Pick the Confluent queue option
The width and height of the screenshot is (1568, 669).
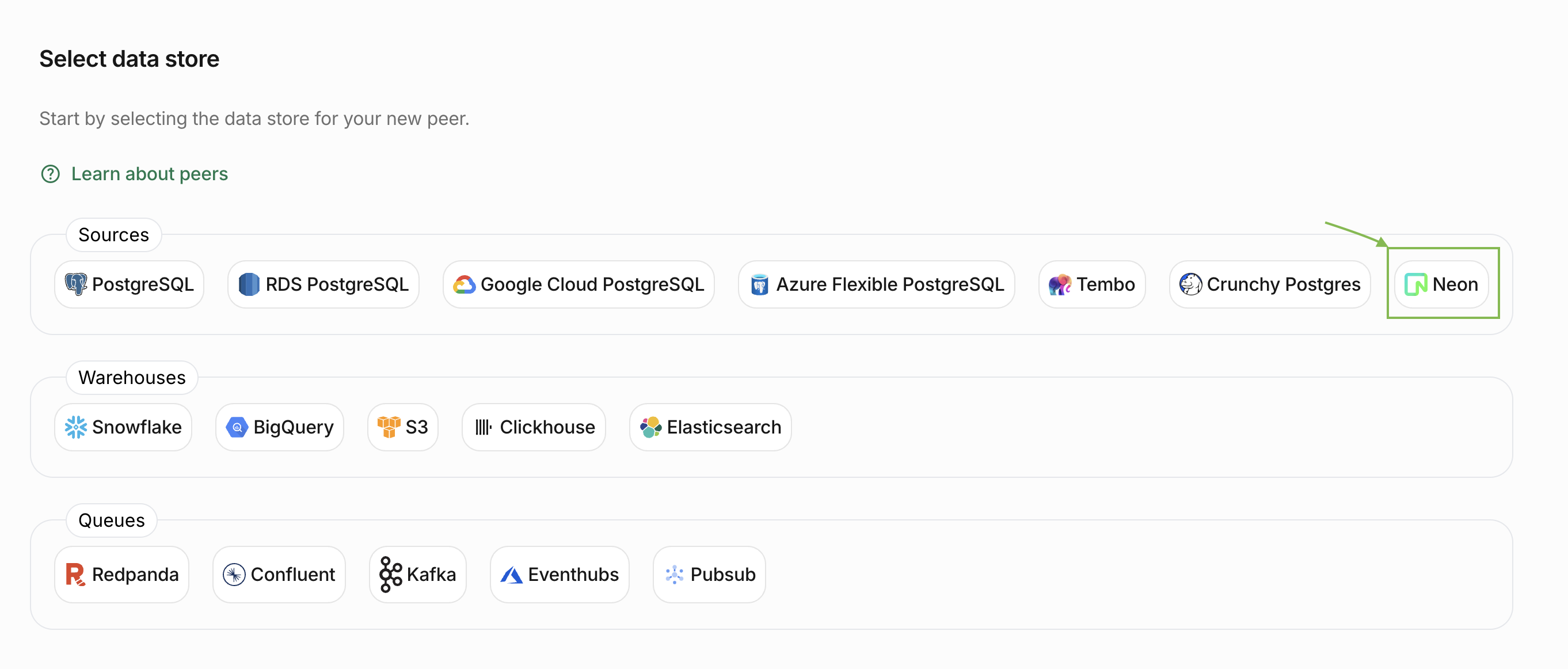(279, 574)
